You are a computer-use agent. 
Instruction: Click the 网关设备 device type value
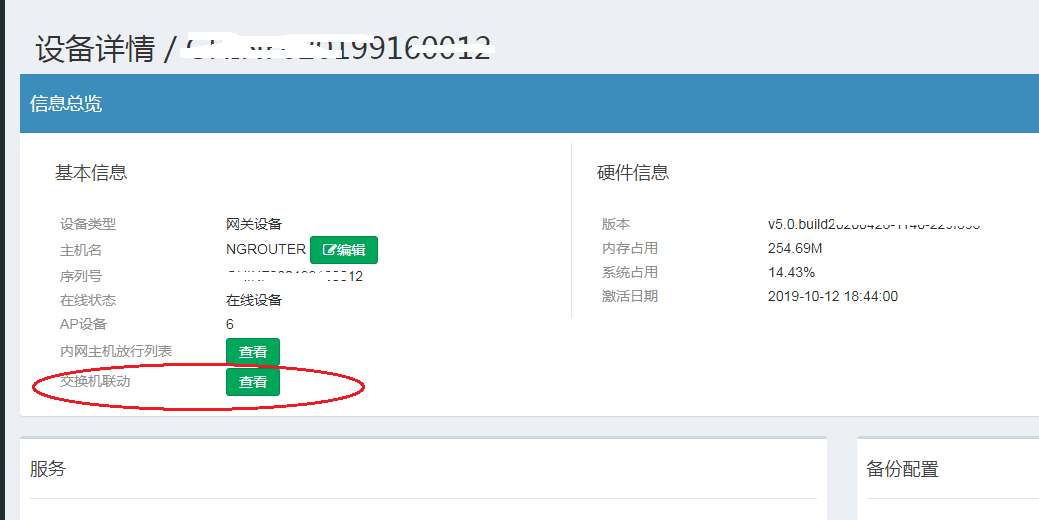tap(254, 224)
